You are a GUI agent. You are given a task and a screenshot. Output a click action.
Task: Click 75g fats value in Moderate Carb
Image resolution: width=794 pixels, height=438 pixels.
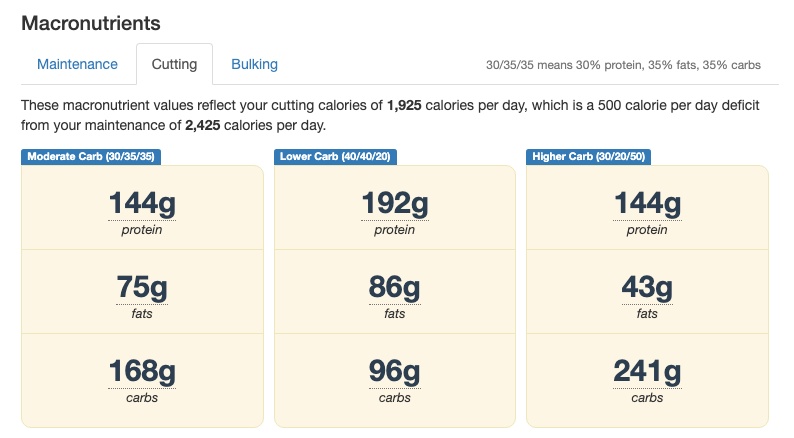click(142, 287)
